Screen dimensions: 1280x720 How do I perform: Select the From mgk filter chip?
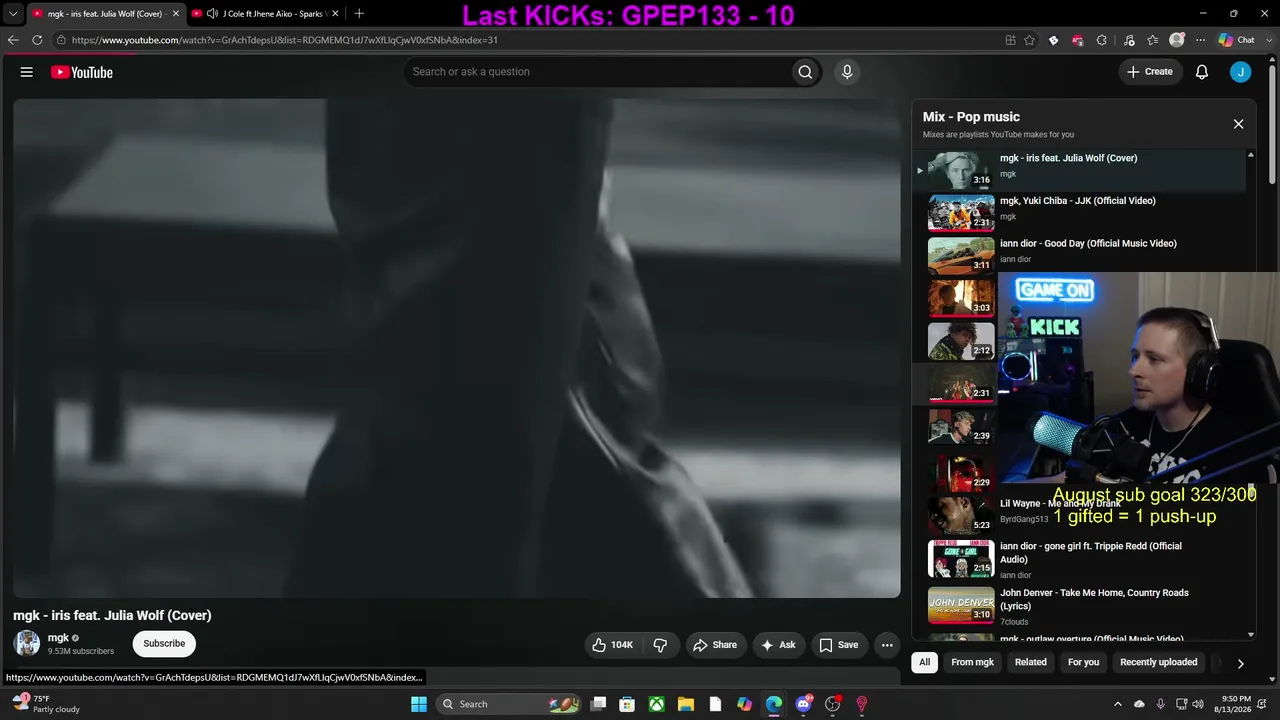coord(972,662)
